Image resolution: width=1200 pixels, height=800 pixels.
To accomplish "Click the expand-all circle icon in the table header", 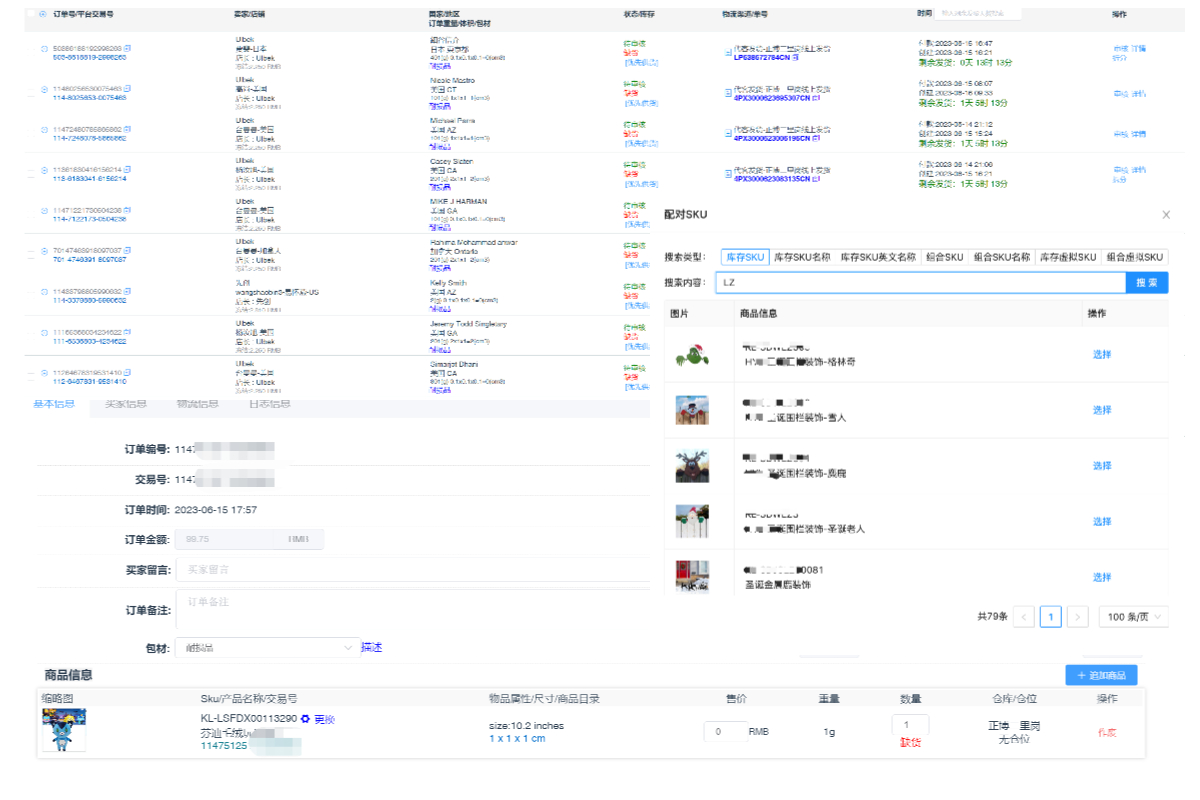I will point(41,15).
